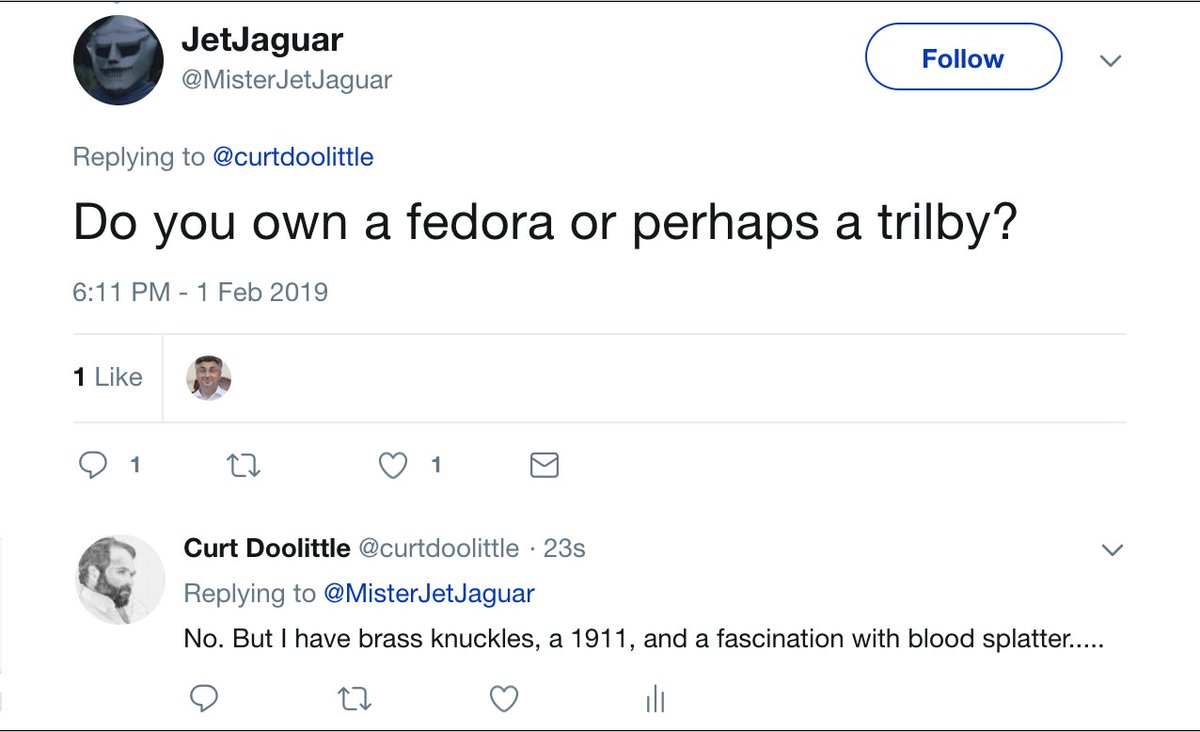
Task: View the profile of the user who liked
Action: (209, 378)
